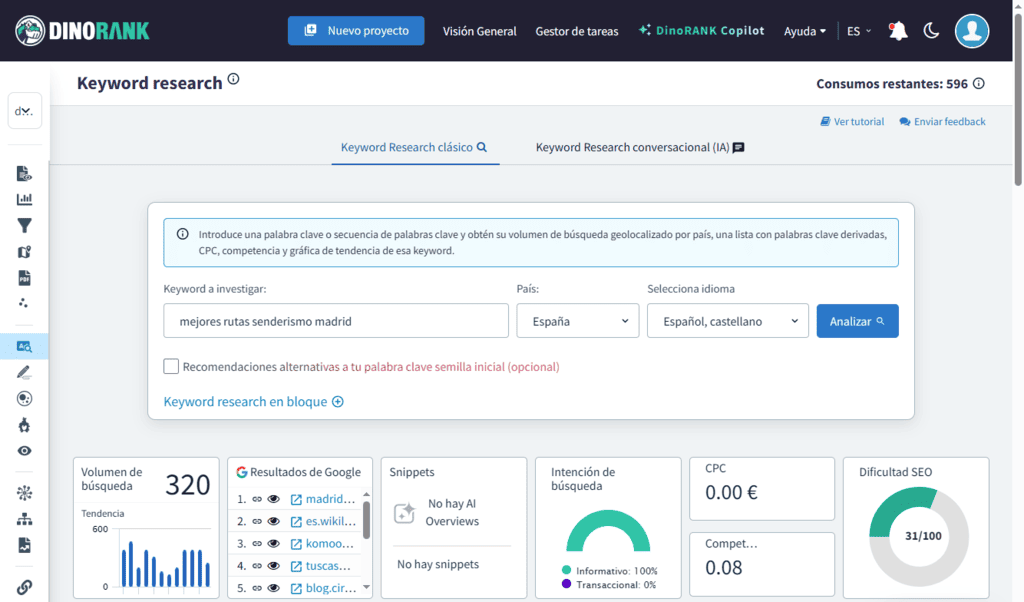The image size is (1024, 602).
Task: Click the Analizar button
Action: 857,320
